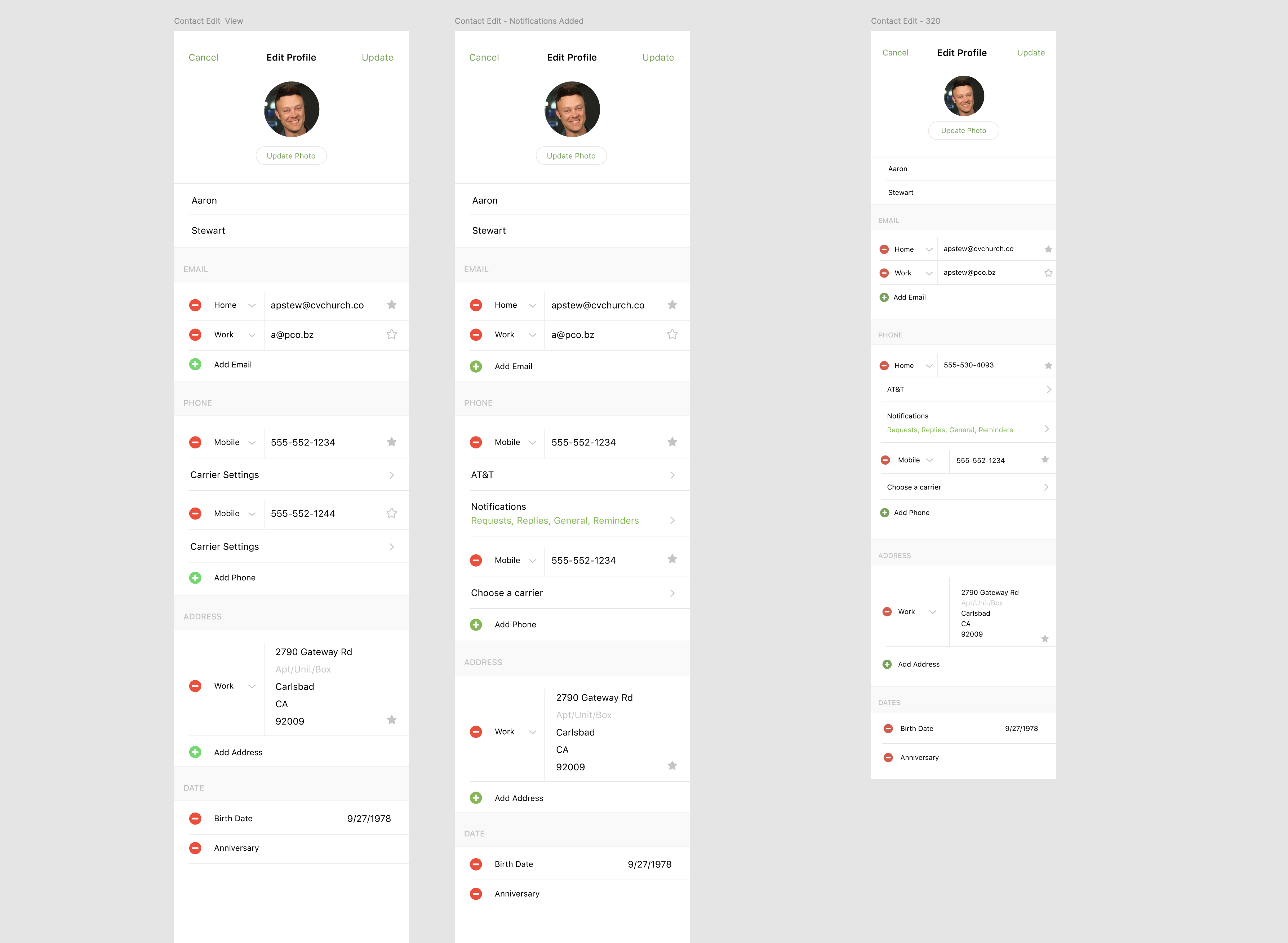The width and height of the screenshot is (1288, 943).
Task: Remove Work email in Contact Edit View
Action: (195, 335)
